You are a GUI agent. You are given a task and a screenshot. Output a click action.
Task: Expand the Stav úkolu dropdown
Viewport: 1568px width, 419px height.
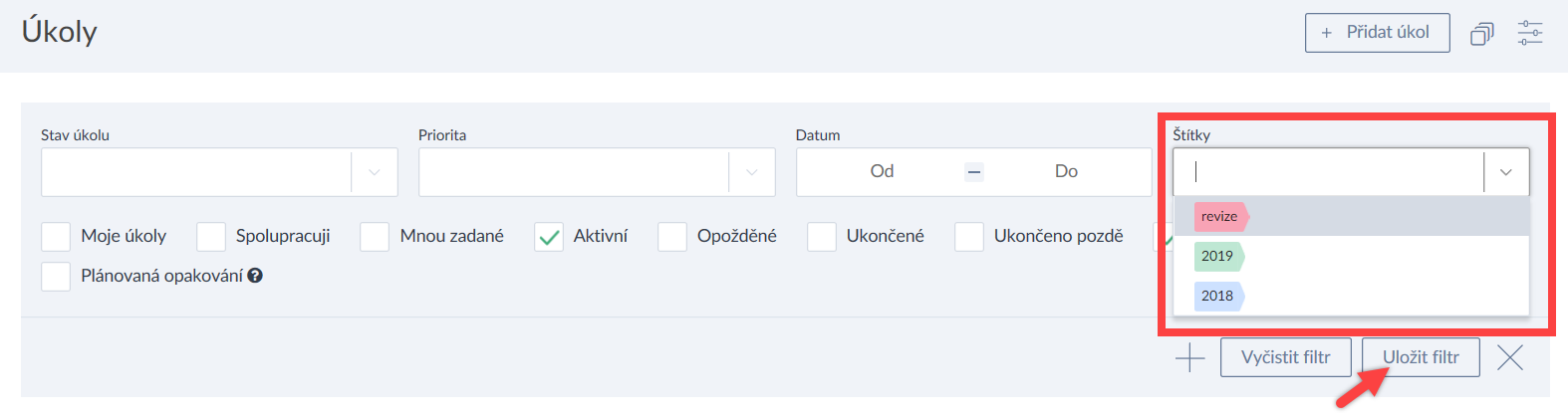point(375,172)
